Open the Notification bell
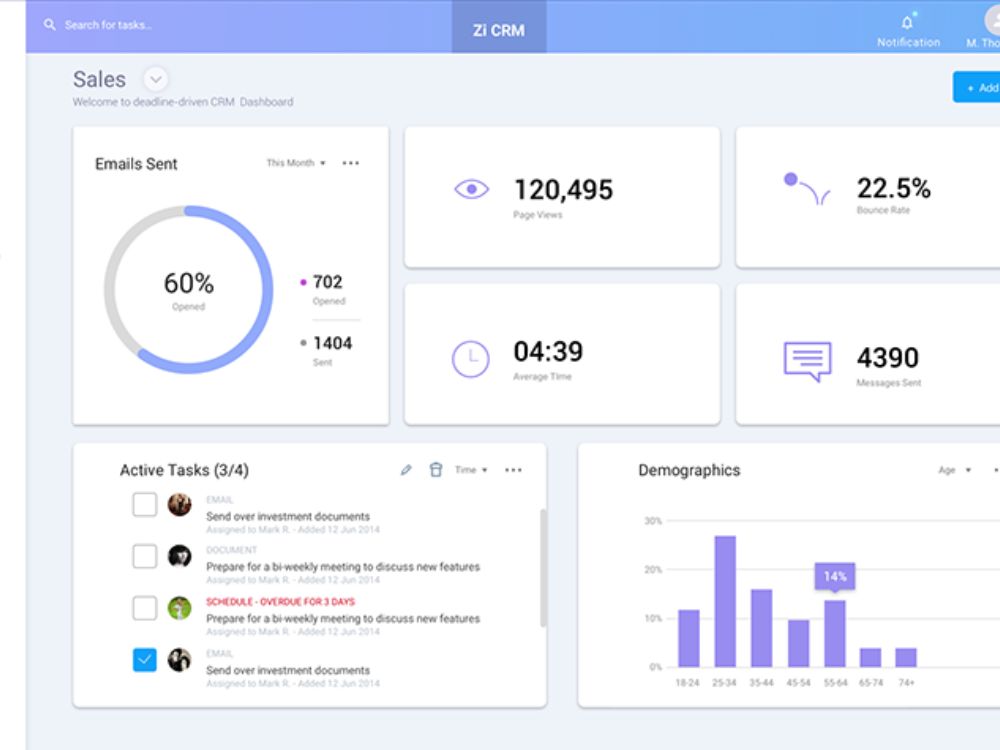 pyautogui.click(x=907, y=23)
